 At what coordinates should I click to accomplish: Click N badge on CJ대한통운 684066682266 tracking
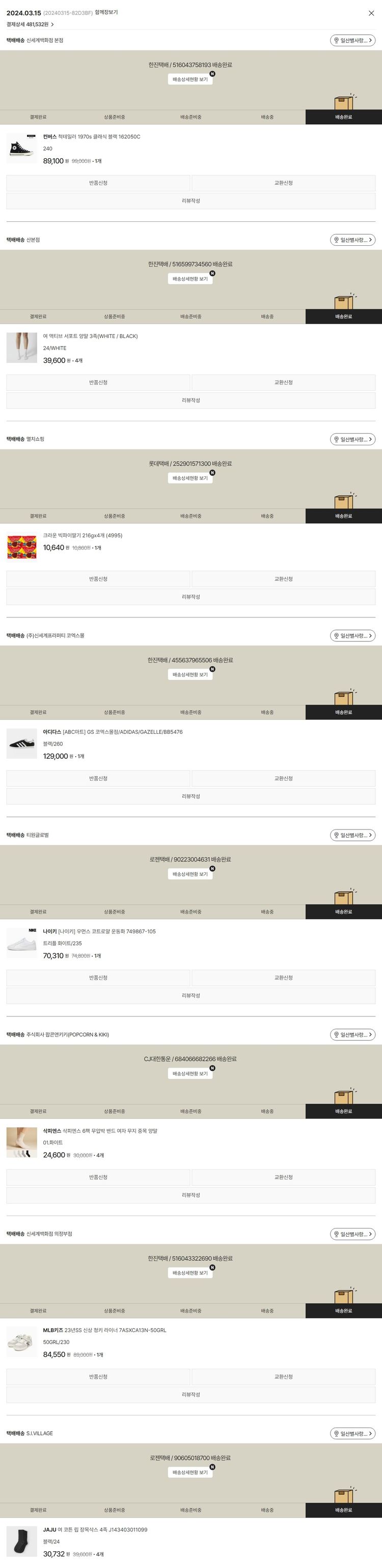(x=212, y=1068)
